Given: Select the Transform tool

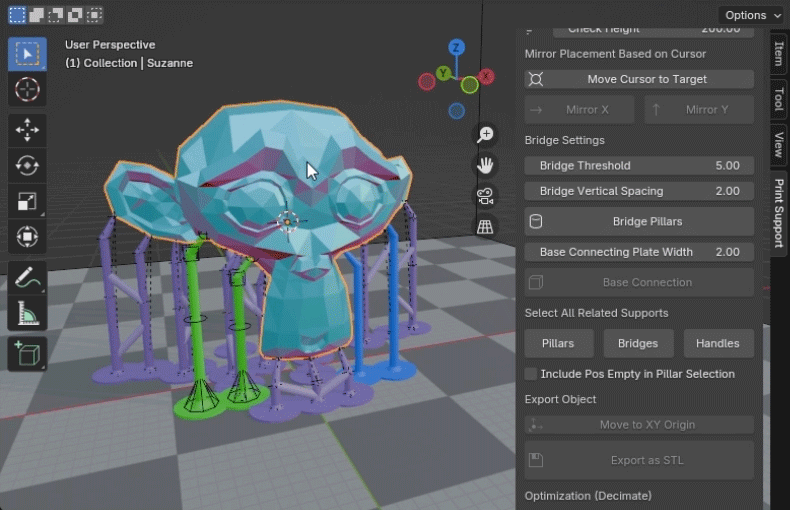Looking at the screenshot, I should [x=27, y=237].
